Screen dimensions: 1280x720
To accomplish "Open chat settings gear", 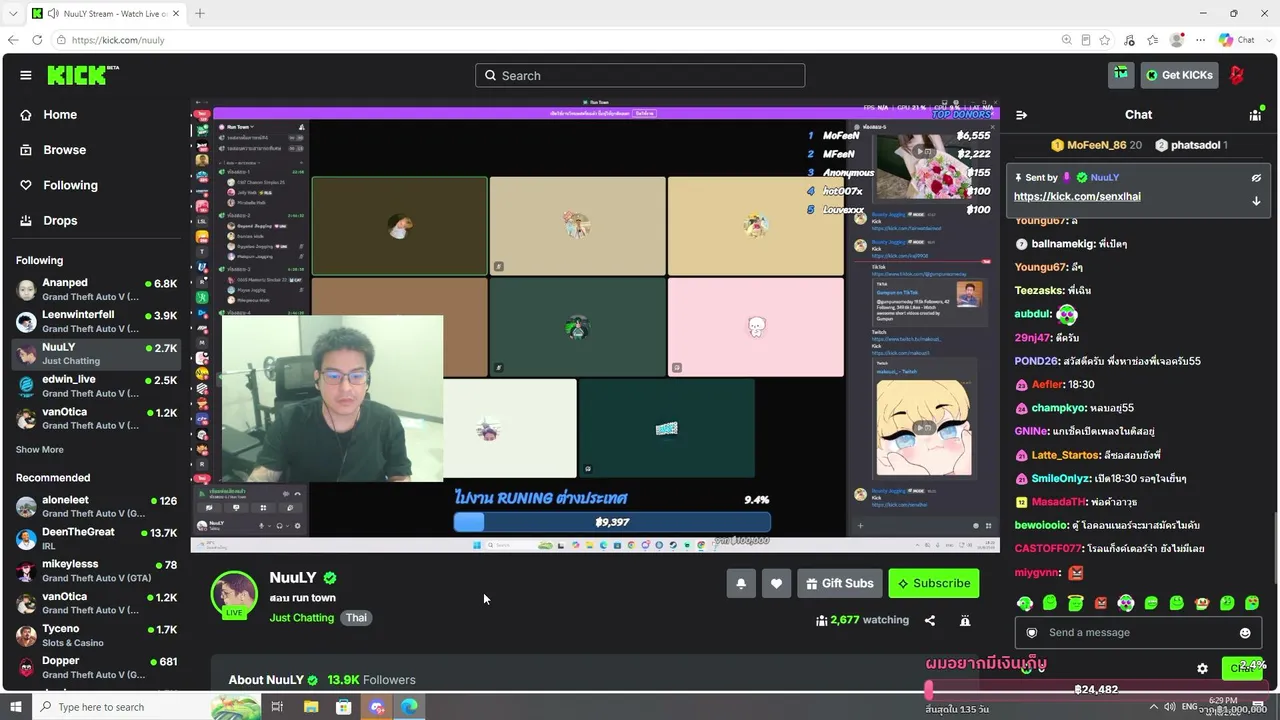I will [1202, 668].
